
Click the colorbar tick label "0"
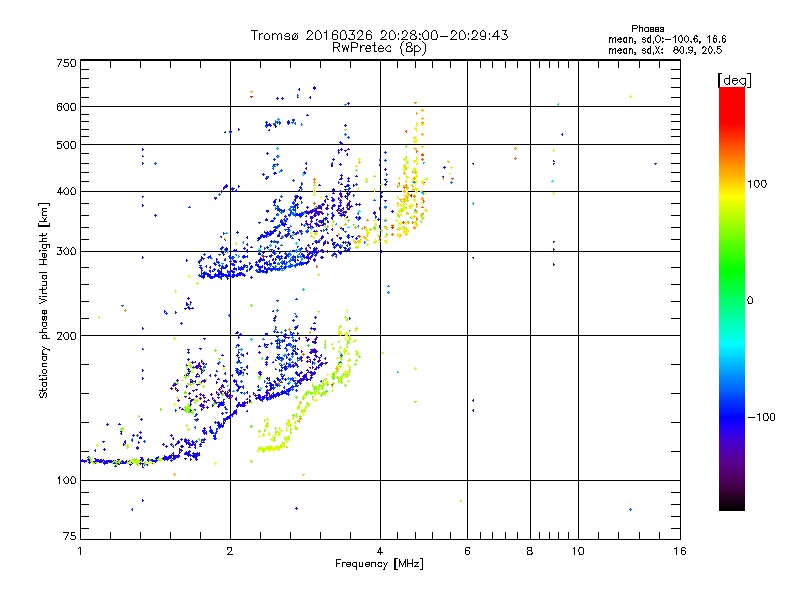[x=750, y=301]
